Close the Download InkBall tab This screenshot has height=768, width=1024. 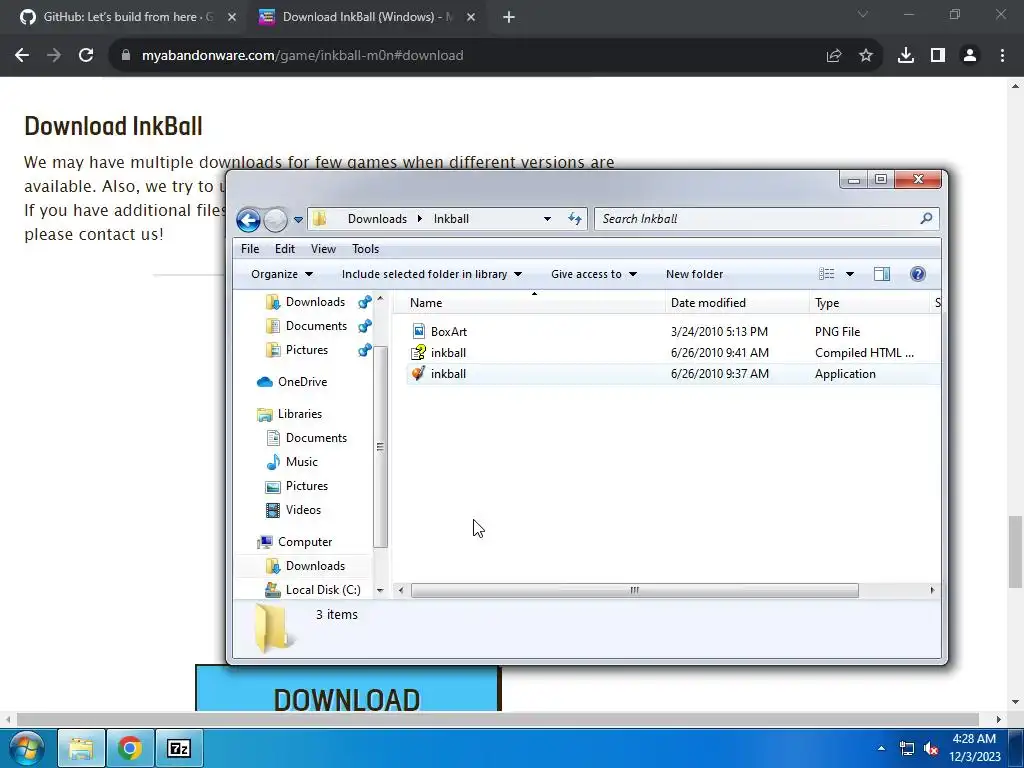(471, 17)
